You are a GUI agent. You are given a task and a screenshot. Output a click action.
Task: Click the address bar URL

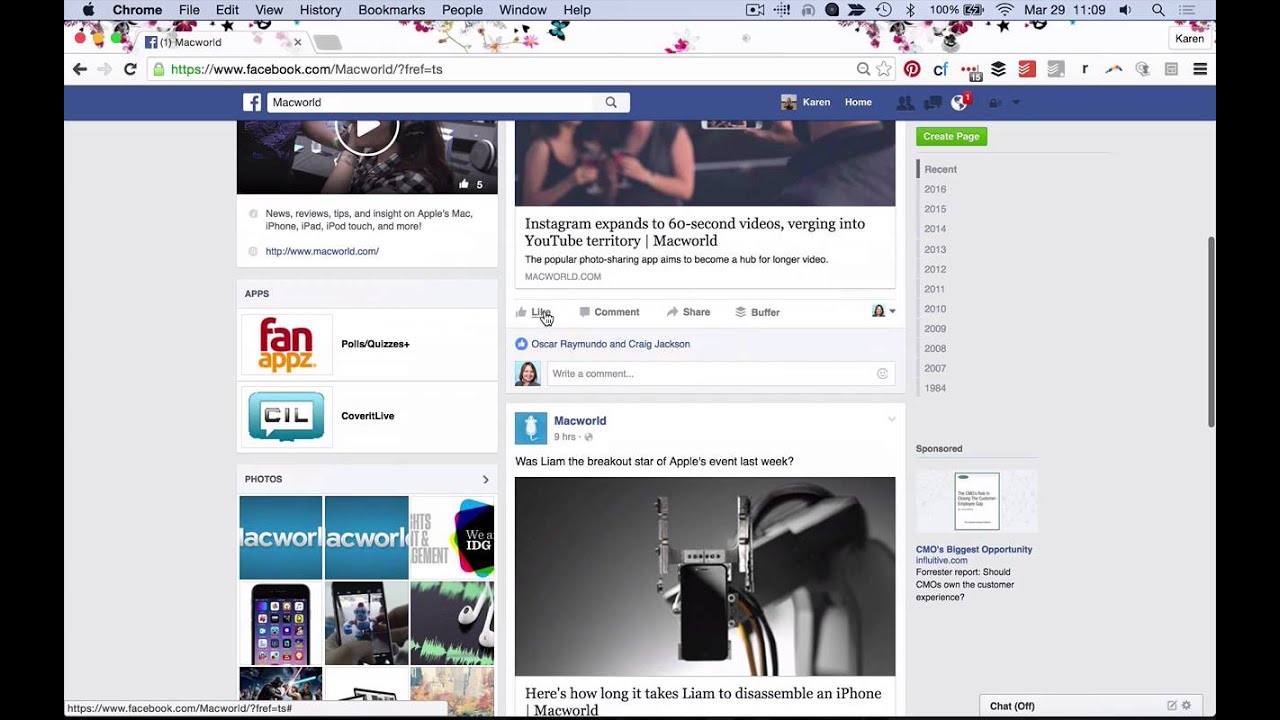pos(306,69)
